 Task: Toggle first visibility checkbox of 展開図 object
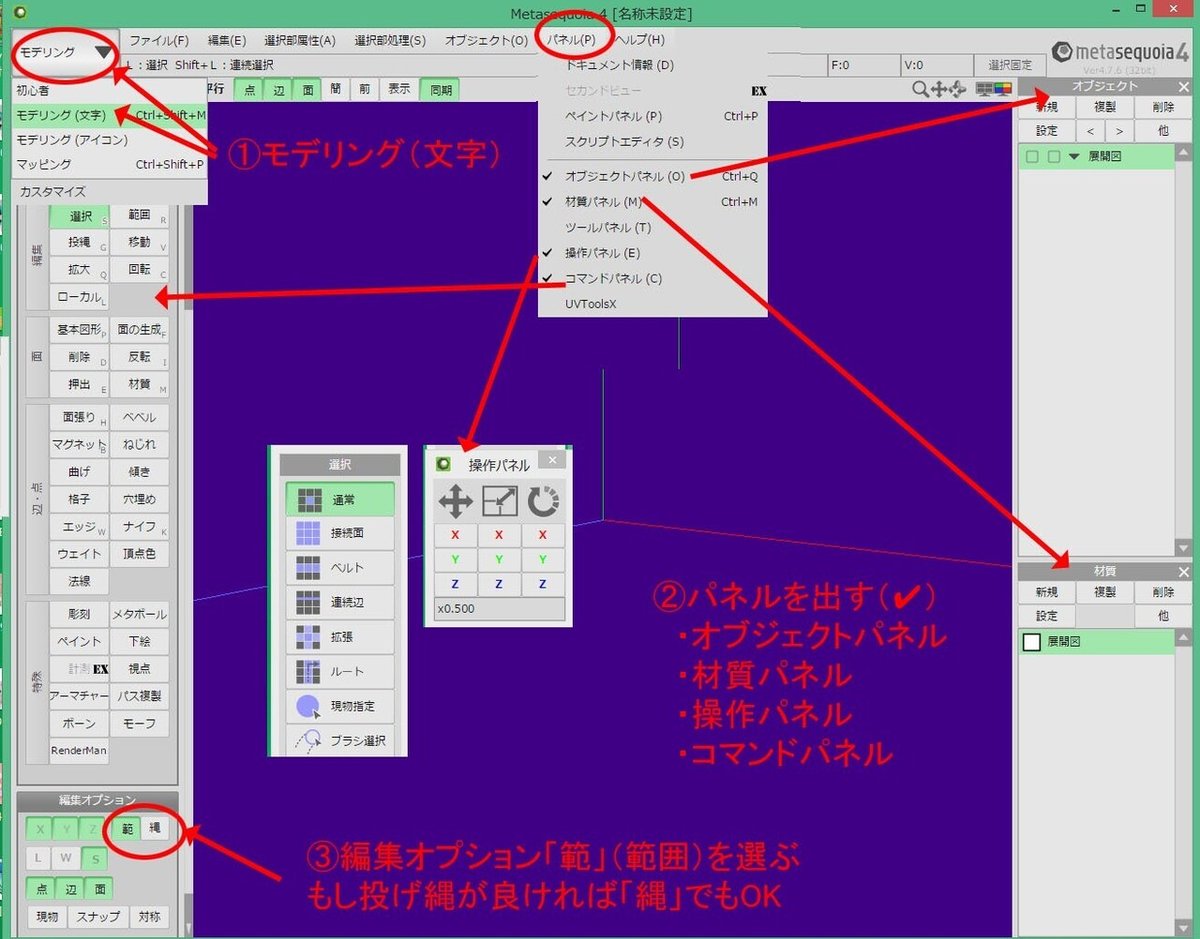click(x=1032, y=156)
